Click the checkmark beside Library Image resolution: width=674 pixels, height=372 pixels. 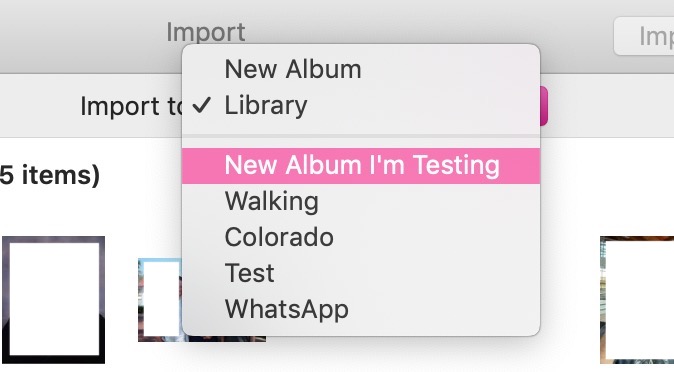coord(202,105)
